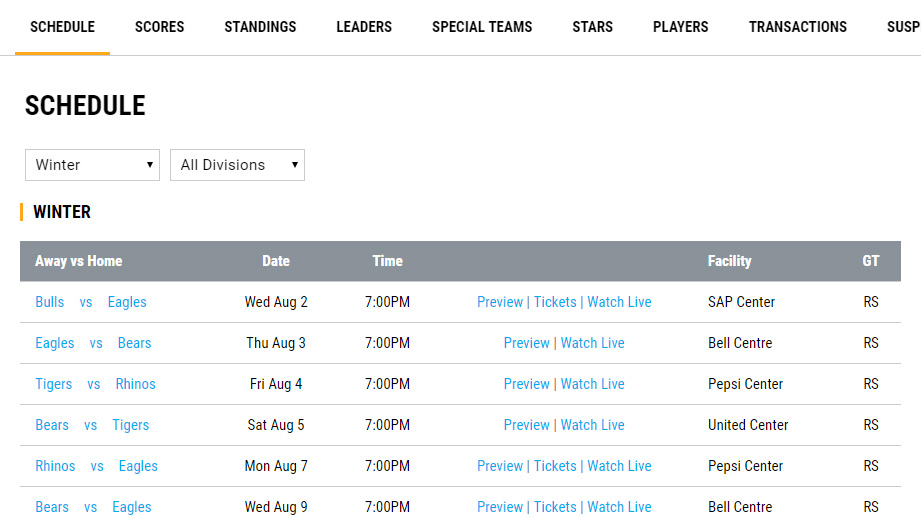Switch to the Scores tab

point(159,27)
